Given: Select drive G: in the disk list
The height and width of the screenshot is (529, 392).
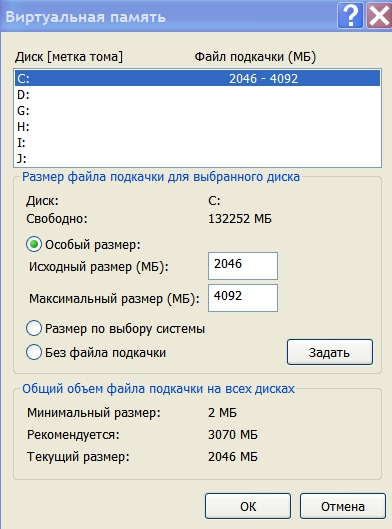Looking at the screenshot, I should point(198,111).
